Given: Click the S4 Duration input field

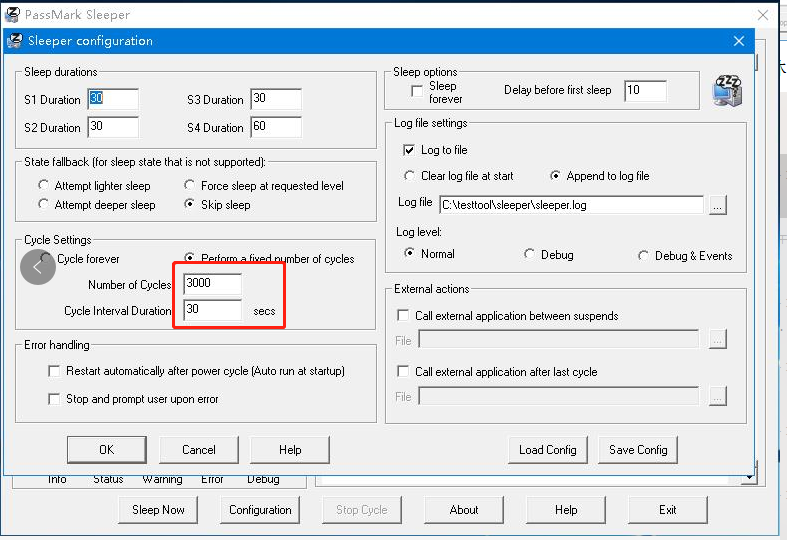Looking at the screenshot, I should coord(275,127).
